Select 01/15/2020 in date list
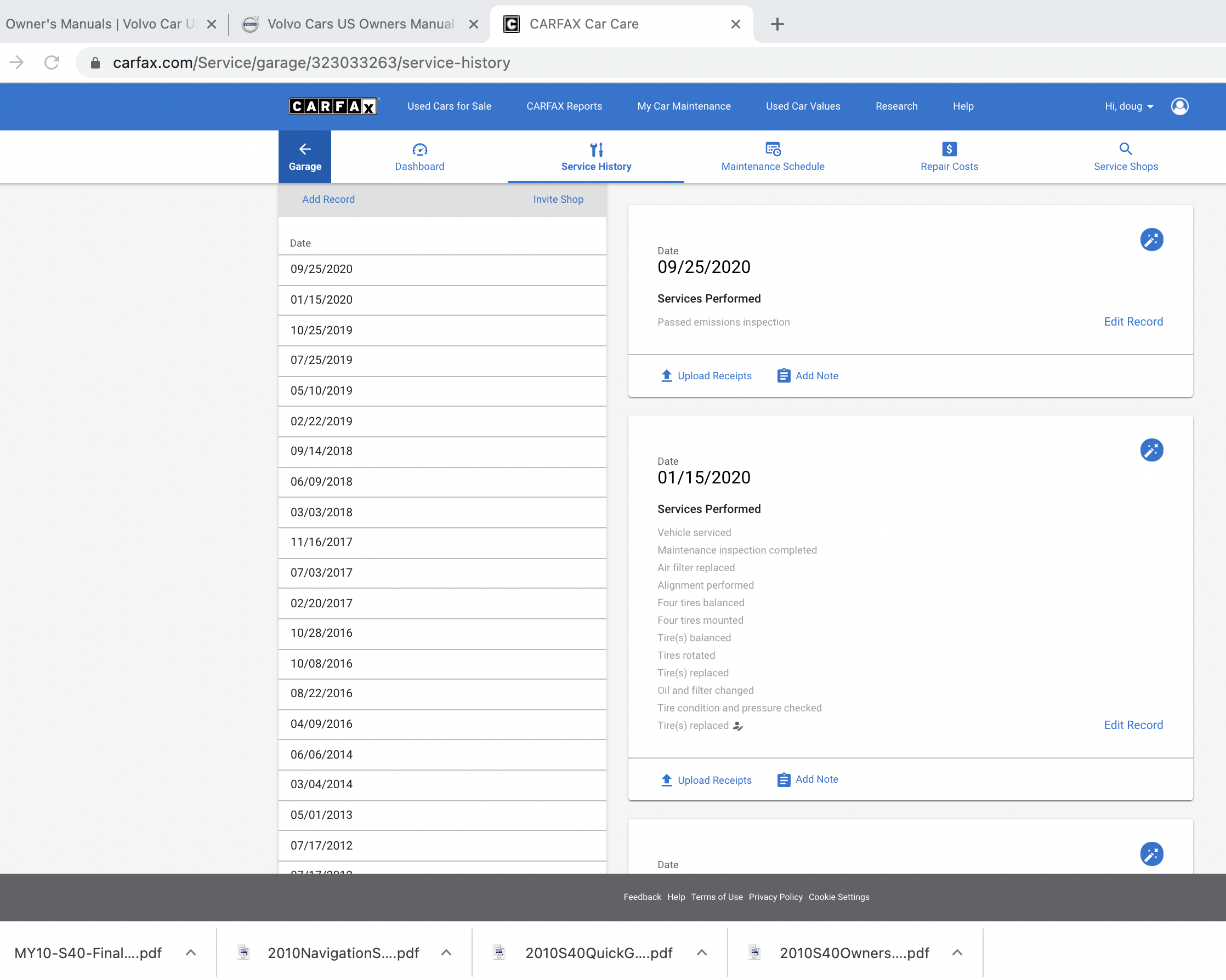Screen dimensions: 1226x980 click(442, 300)
